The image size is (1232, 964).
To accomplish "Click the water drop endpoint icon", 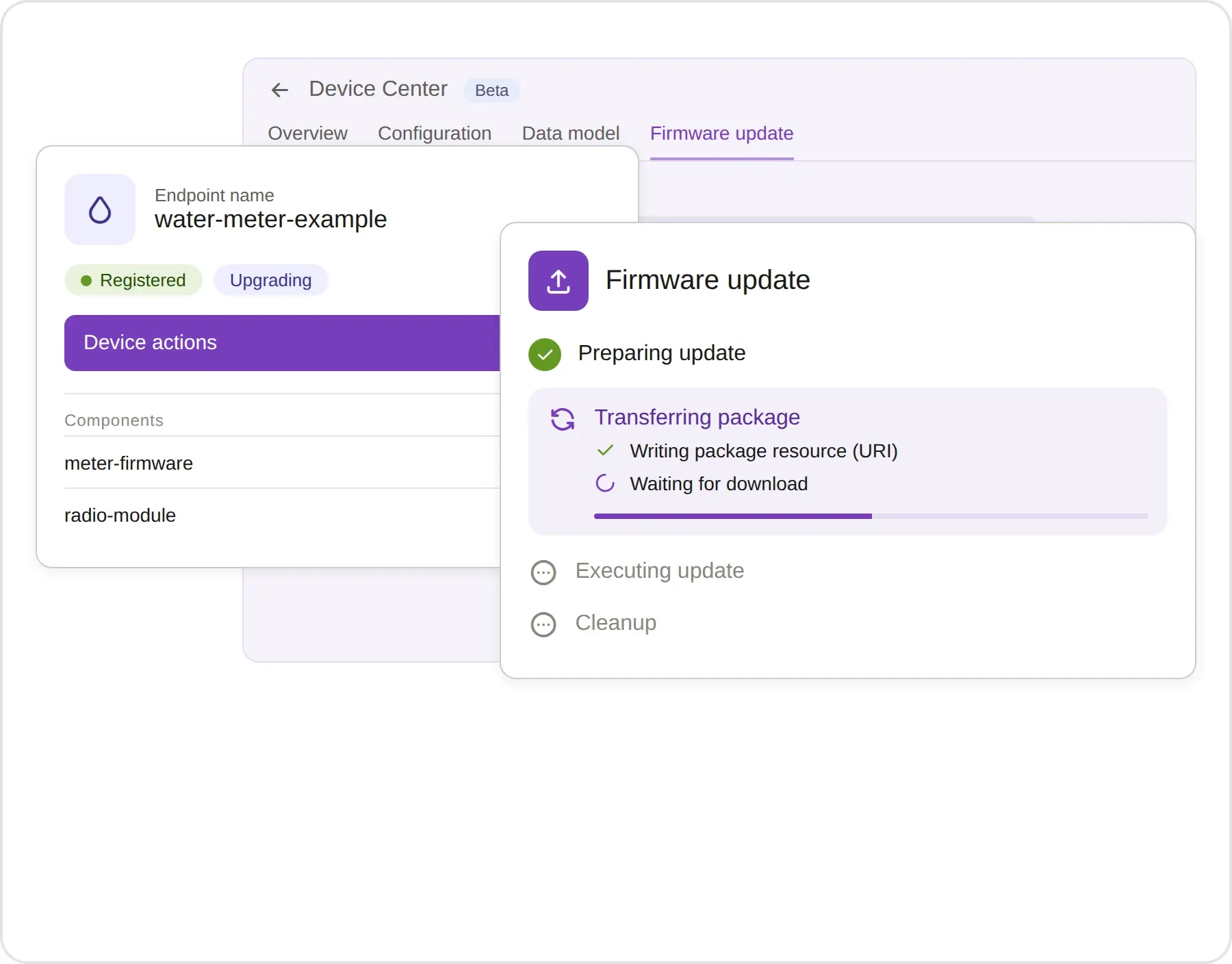I will (x=100, y=210).
